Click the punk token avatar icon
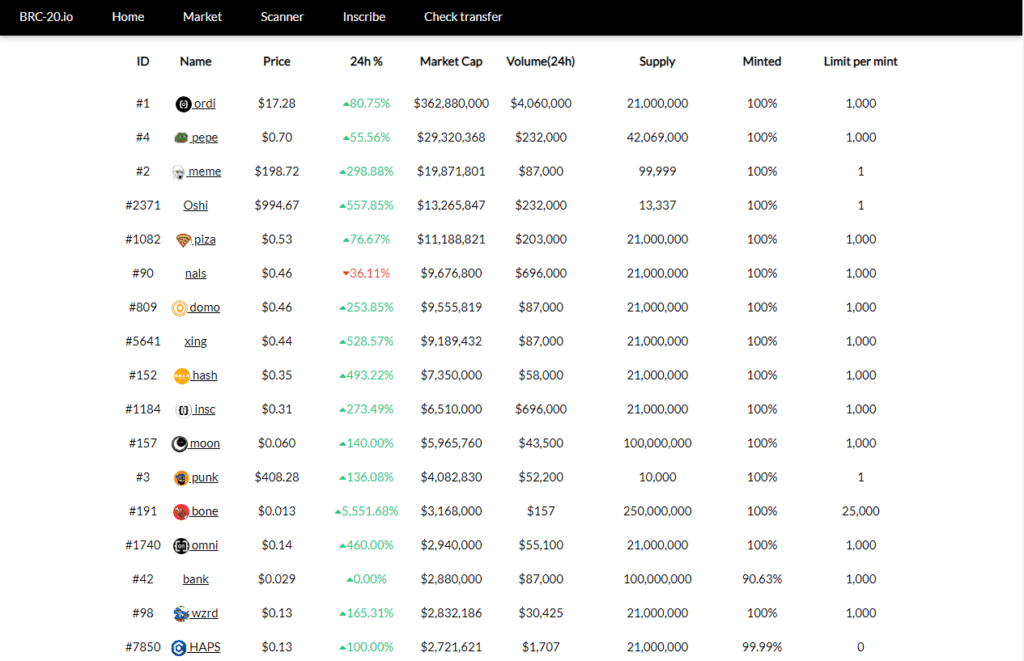This screenshot has height=661, width=1024. pyautogui.click(x=181, y=477)
